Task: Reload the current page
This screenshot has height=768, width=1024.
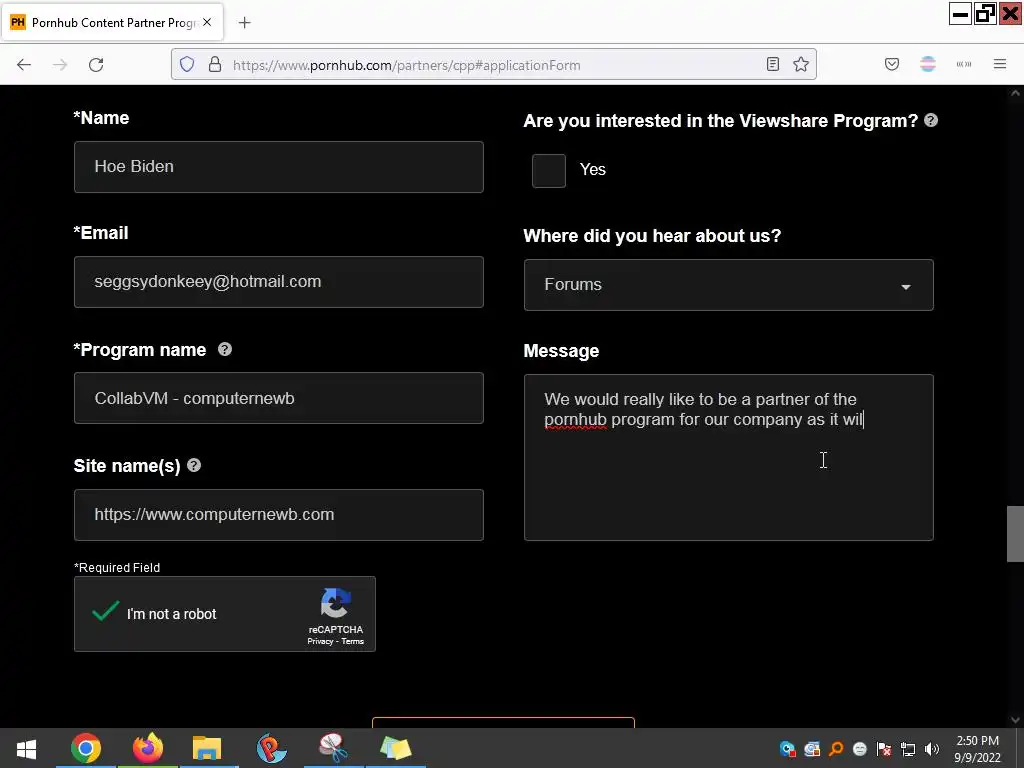Action: coord(96,65)
